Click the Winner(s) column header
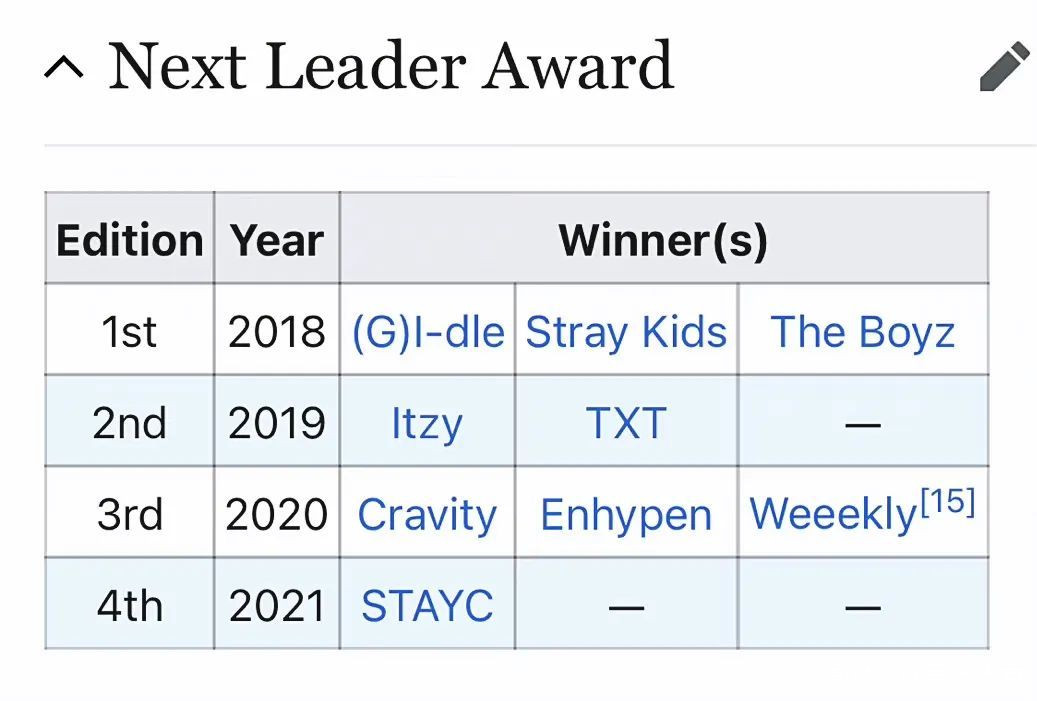The height and width of the screenshot is (701, 1037). [663, 240]
